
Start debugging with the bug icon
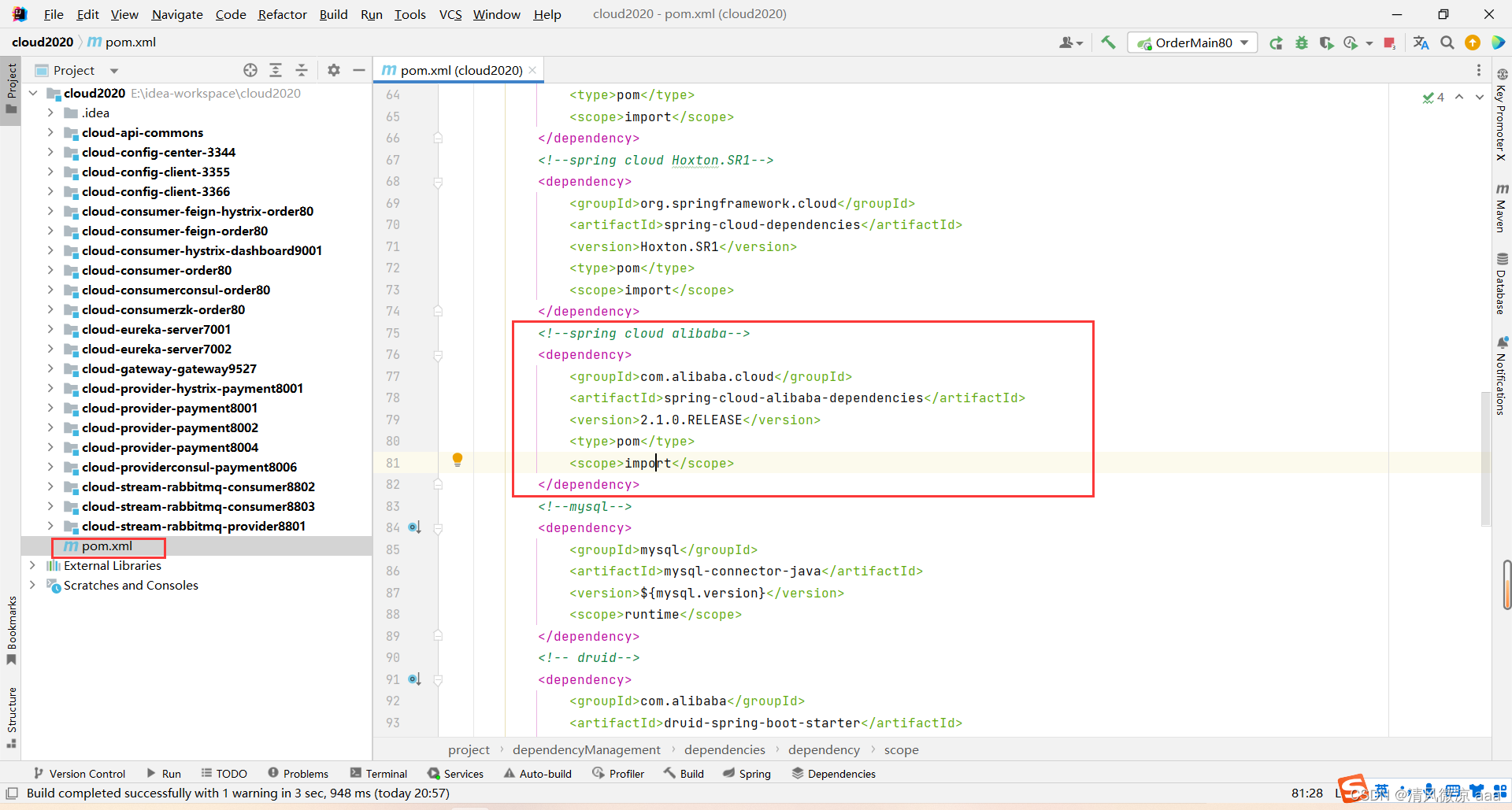tap(1301, 43)
